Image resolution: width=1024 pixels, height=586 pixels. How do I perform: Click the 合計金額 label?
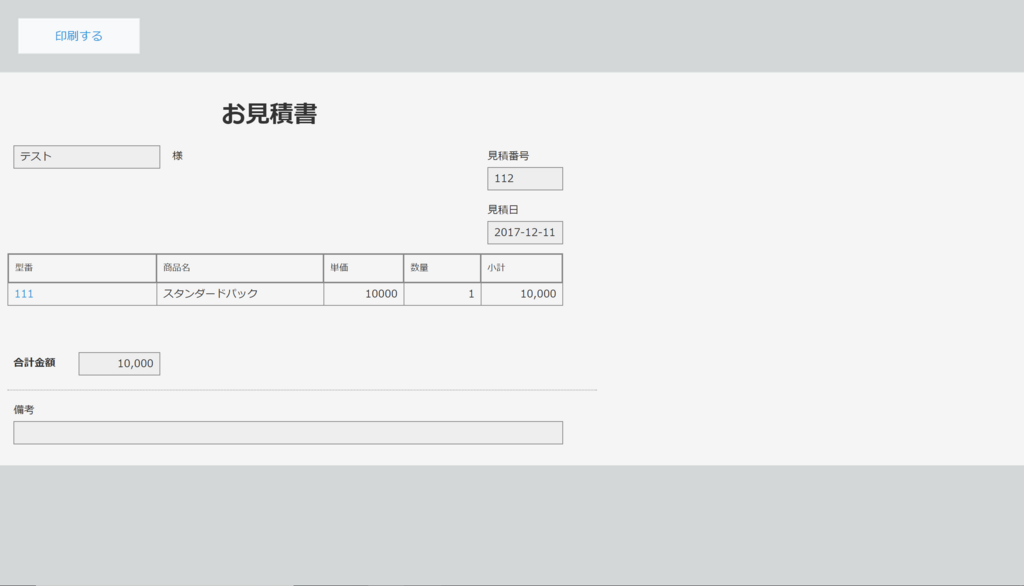tap(35, 363)
